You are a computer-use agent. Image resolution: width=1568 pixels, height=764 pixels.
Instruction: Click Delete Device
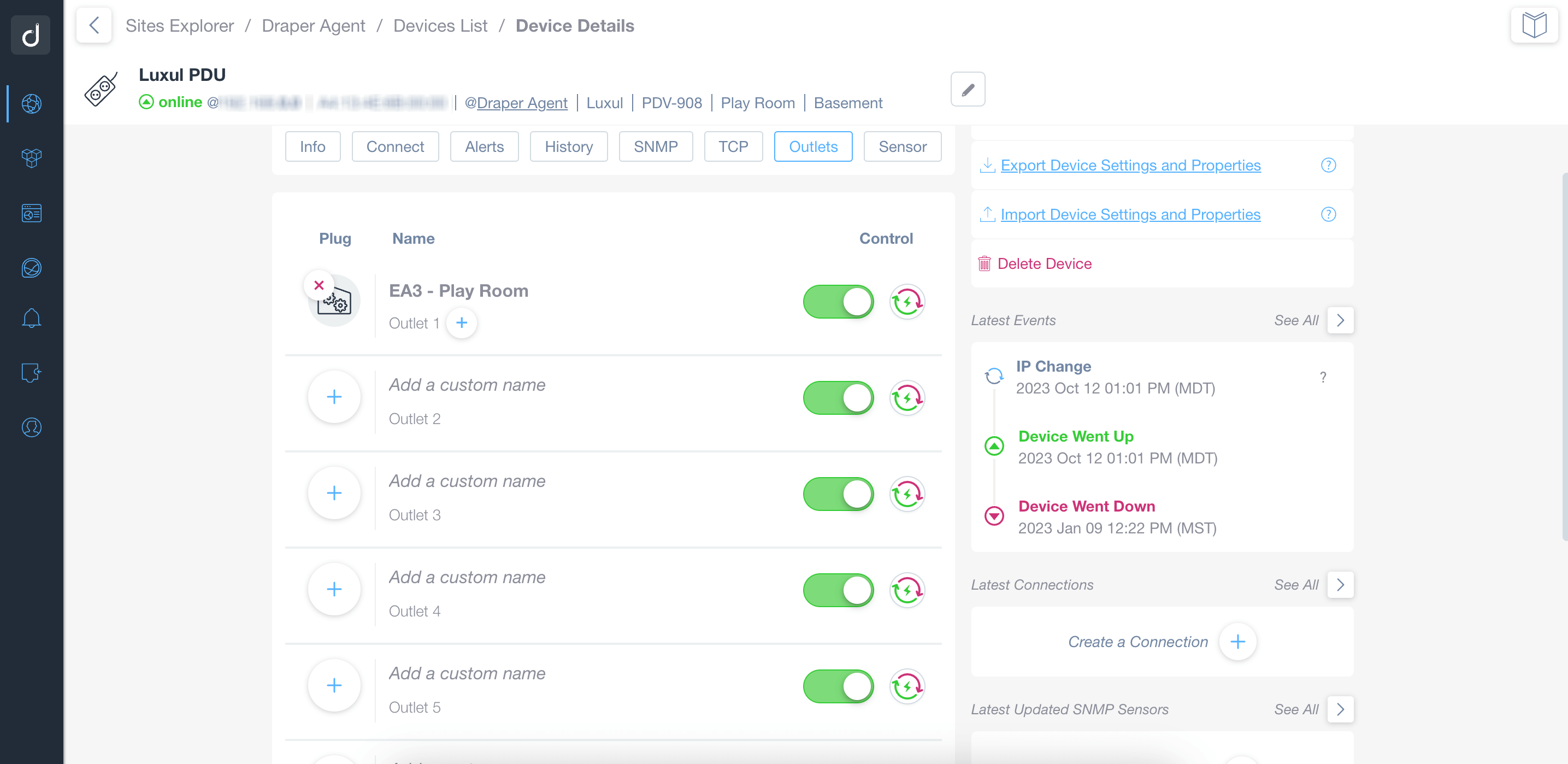[x=1044, y=263]
